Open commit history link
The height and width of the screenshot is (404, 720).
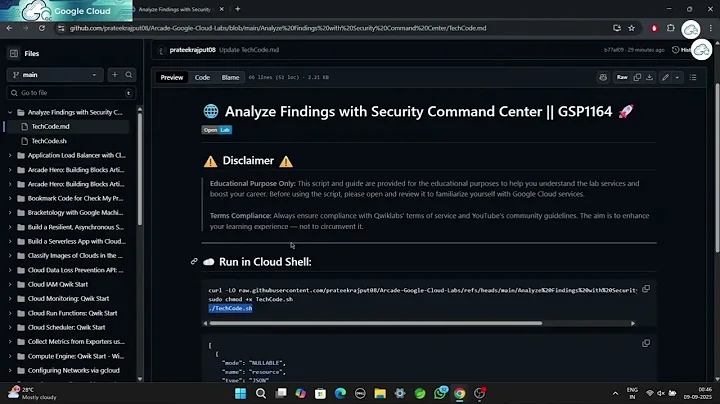tap(681, 50)
